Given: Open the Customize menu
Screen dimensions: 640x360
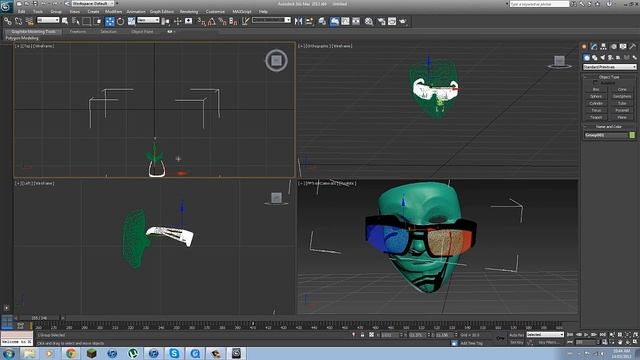Looking at the screenshot, I should pyautogui.click(x=215, y=11).
